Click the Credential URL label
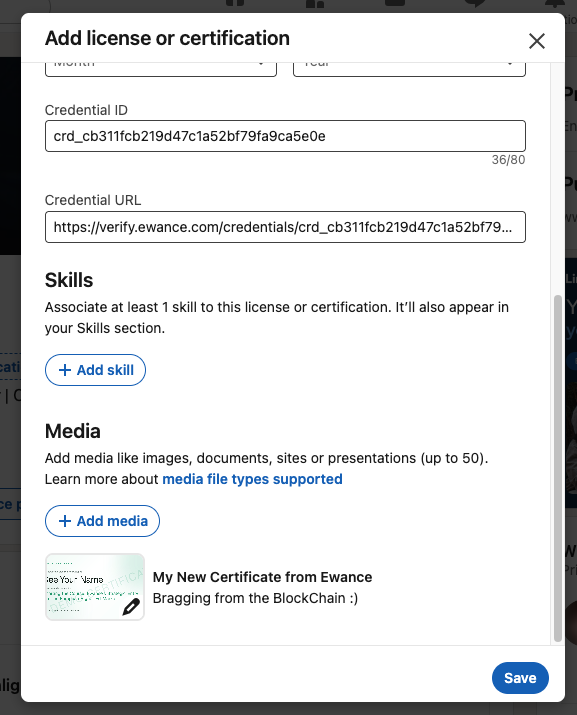 pos(93,200)
